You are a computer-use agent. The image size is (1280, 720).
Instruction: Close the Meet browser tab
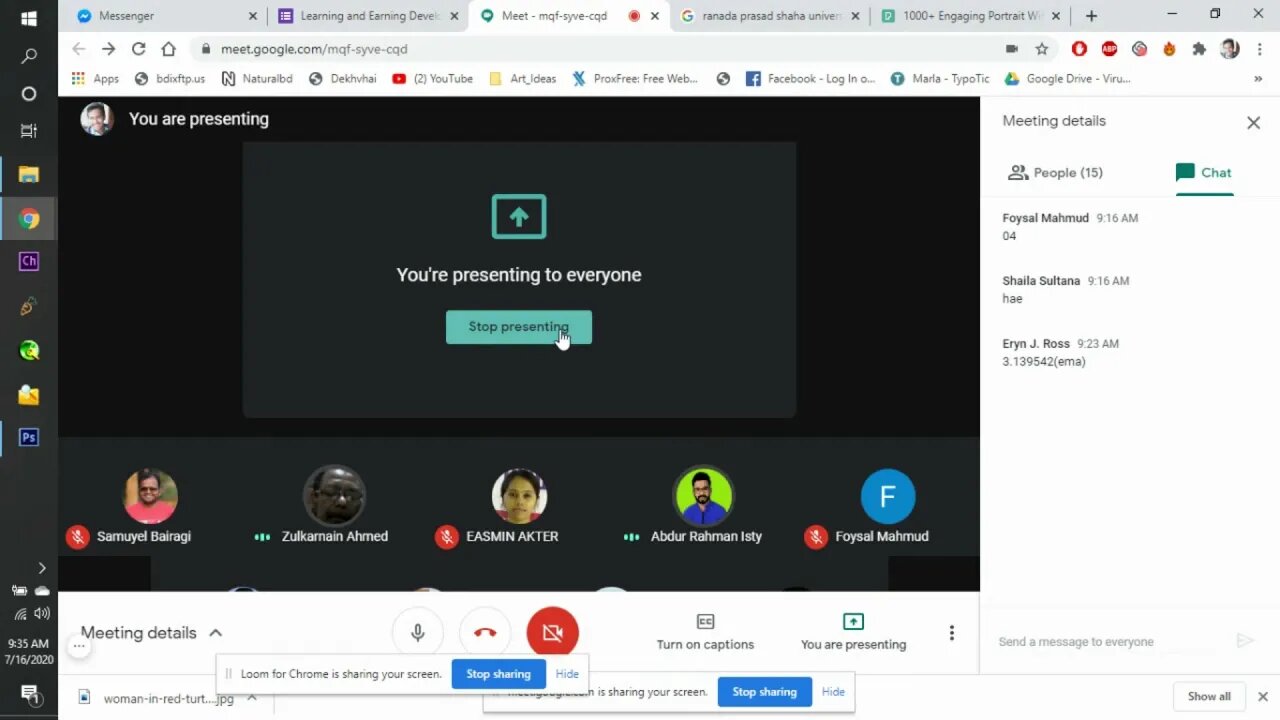(x=655, y=16)
